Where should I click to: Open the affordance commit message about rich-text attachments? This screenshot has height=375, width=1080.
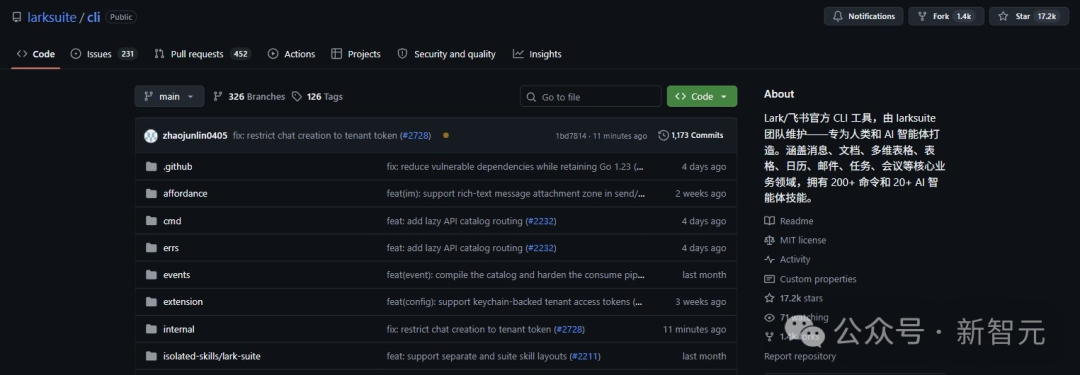pyautogui.click(x=516, y=194)
